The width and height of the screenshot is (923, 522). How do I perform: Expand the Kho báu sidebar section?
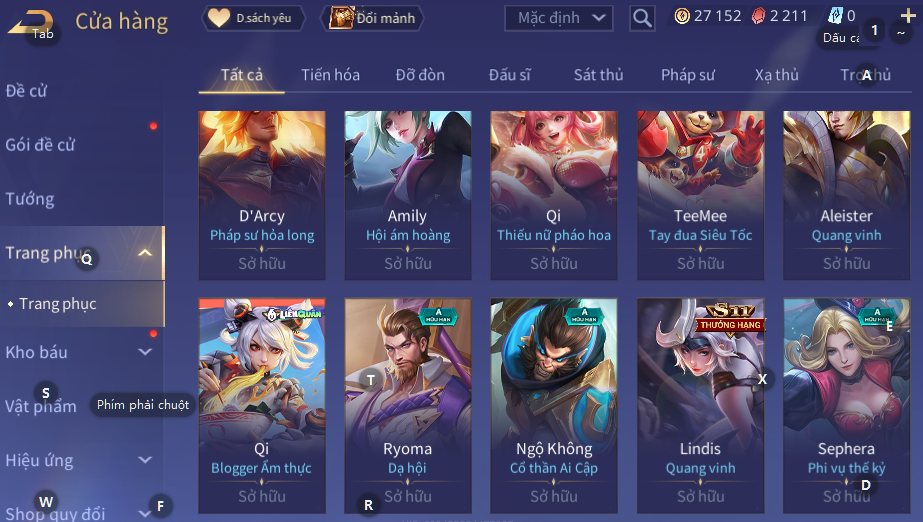pos(145,352)
